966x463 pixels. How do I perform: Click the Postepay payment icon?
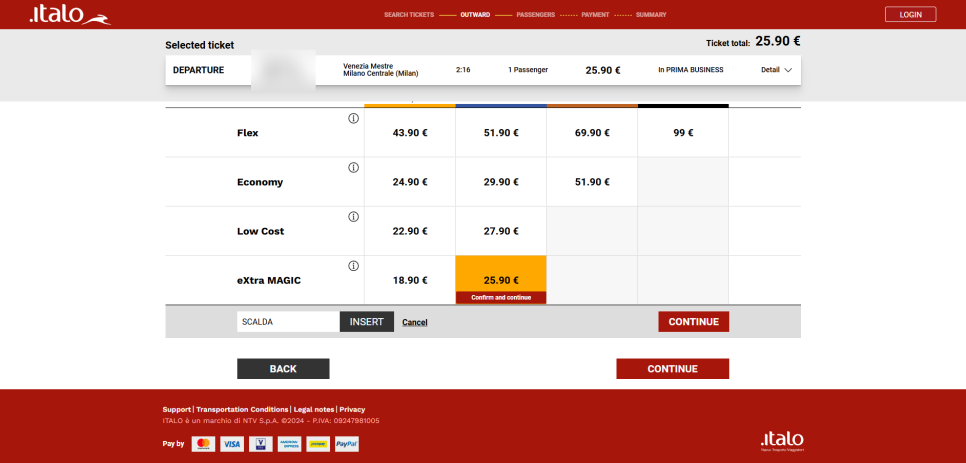(x=318, y=443)
